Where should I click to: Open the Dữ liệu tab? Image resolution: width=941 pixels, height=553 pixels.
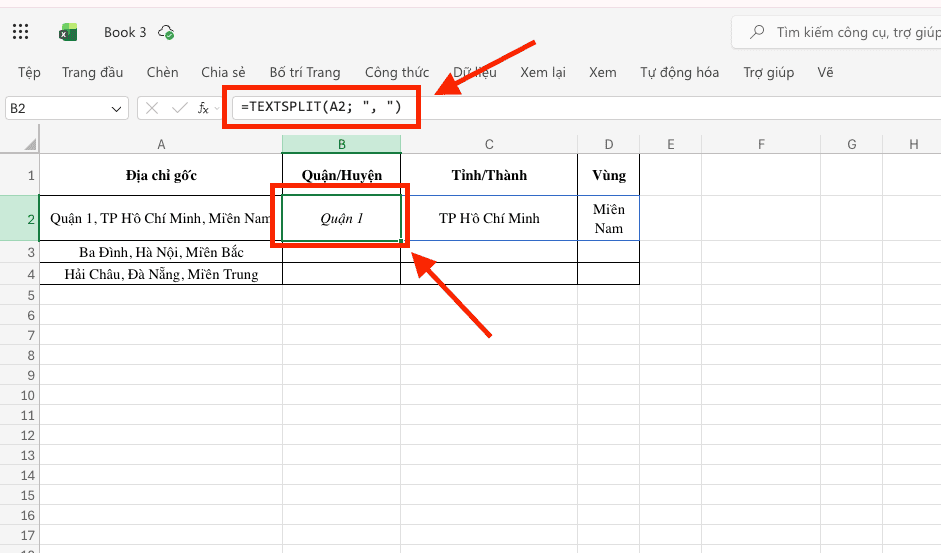475,73
